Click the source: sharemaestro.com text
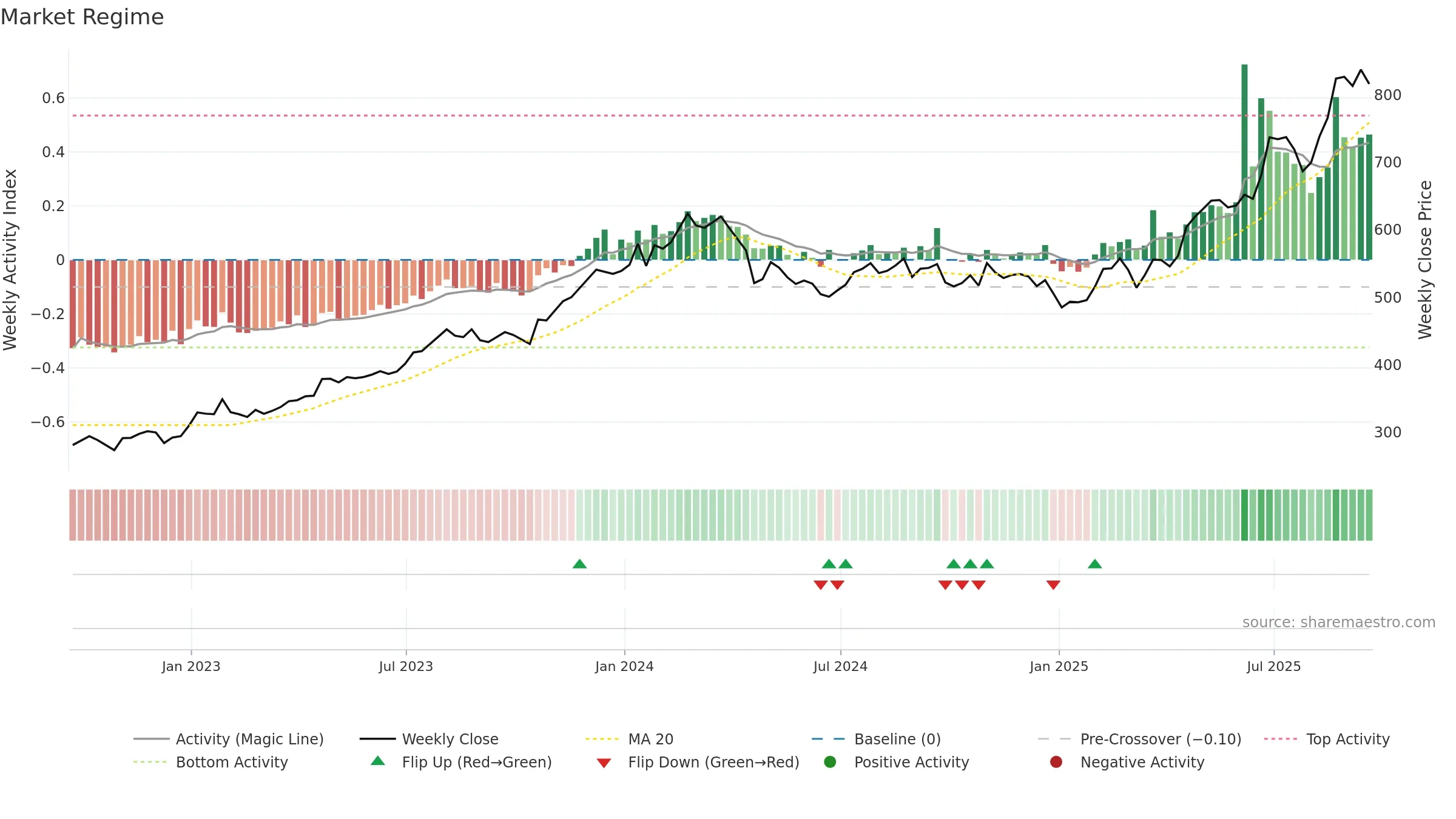The image size is (1456, 819). point(1338,622)
